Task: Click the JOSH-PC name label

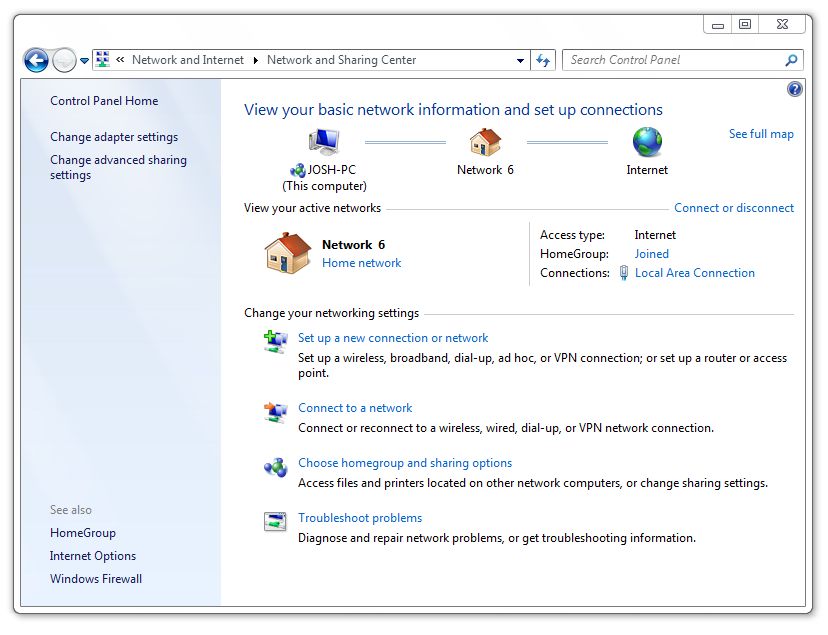Action: [x=332, y=170]
